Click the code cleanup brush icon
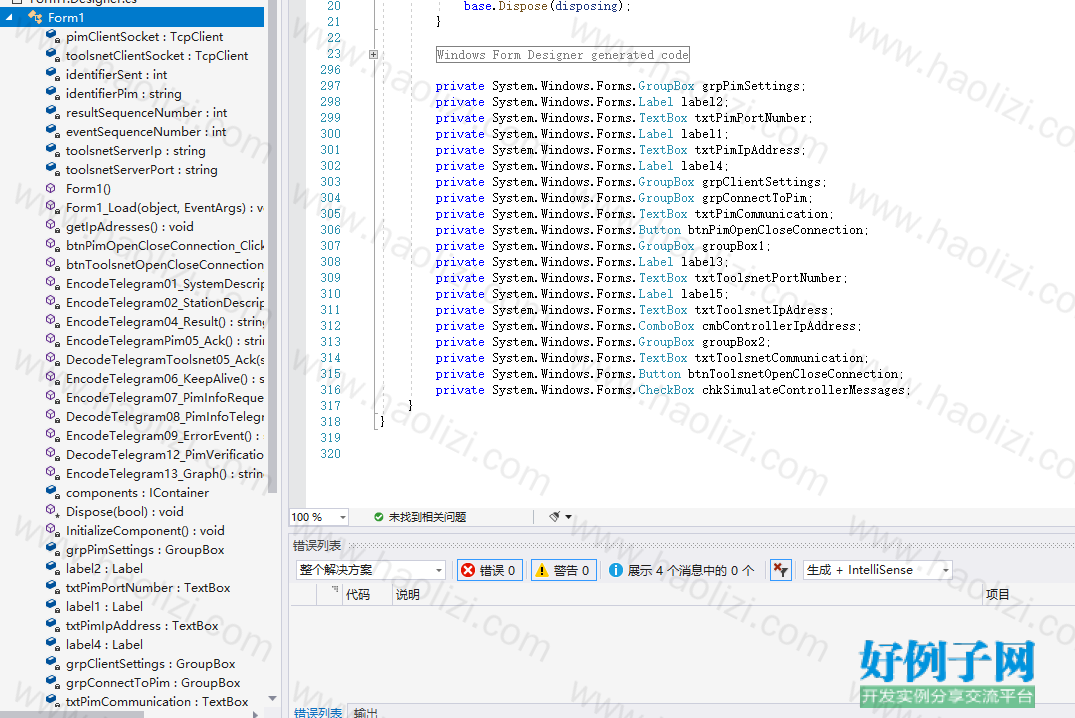The image size is (1075, 718). pyautogui.click(x=555, y=516)
